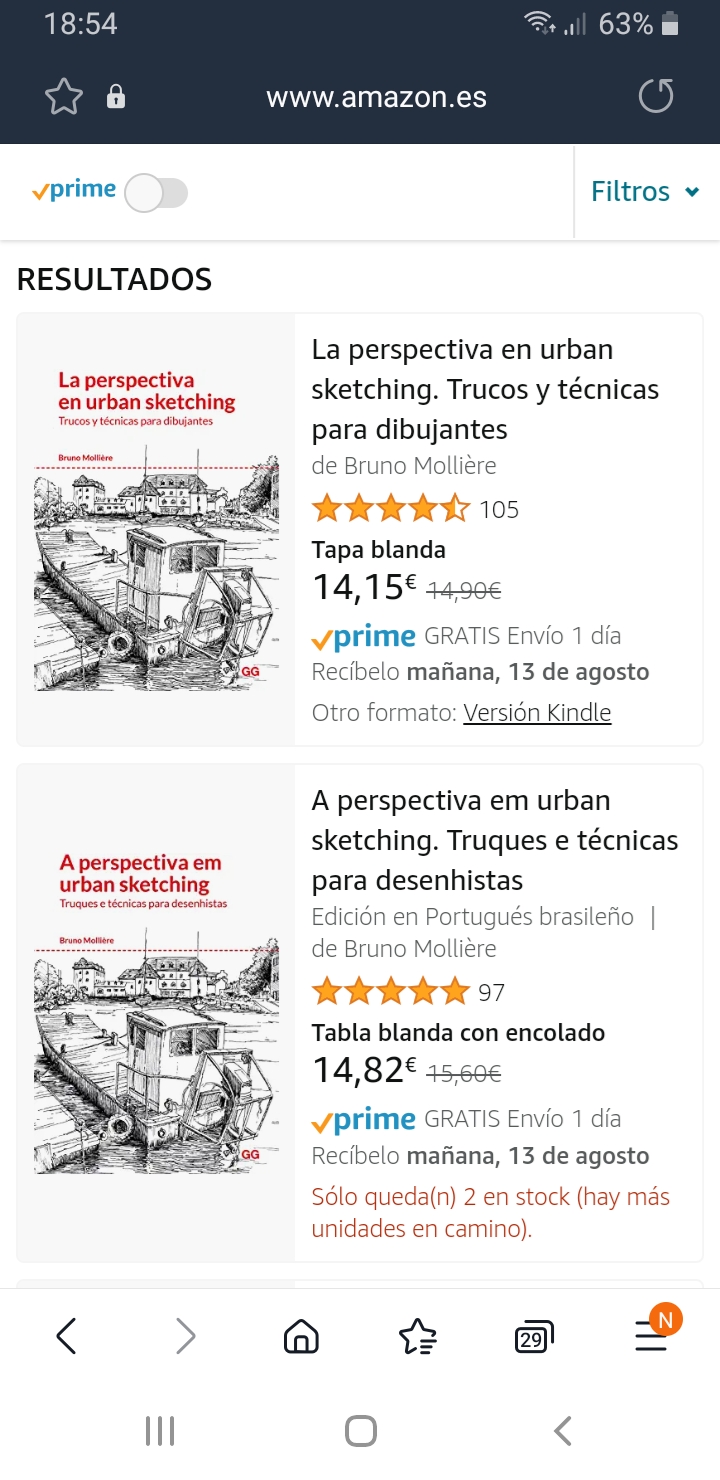720x1480 pixels.
Task: Tap the browser forward arrow
Action: tap(186, 1336)
